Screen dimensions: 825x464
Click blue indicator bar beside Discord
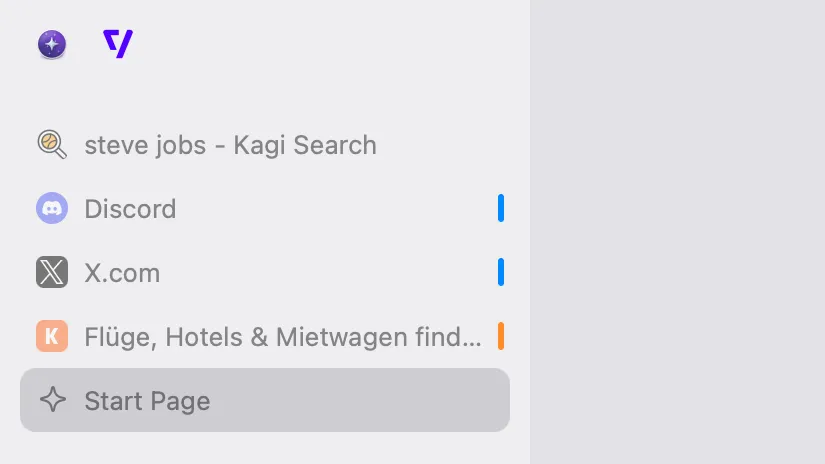tap(501, 208)
